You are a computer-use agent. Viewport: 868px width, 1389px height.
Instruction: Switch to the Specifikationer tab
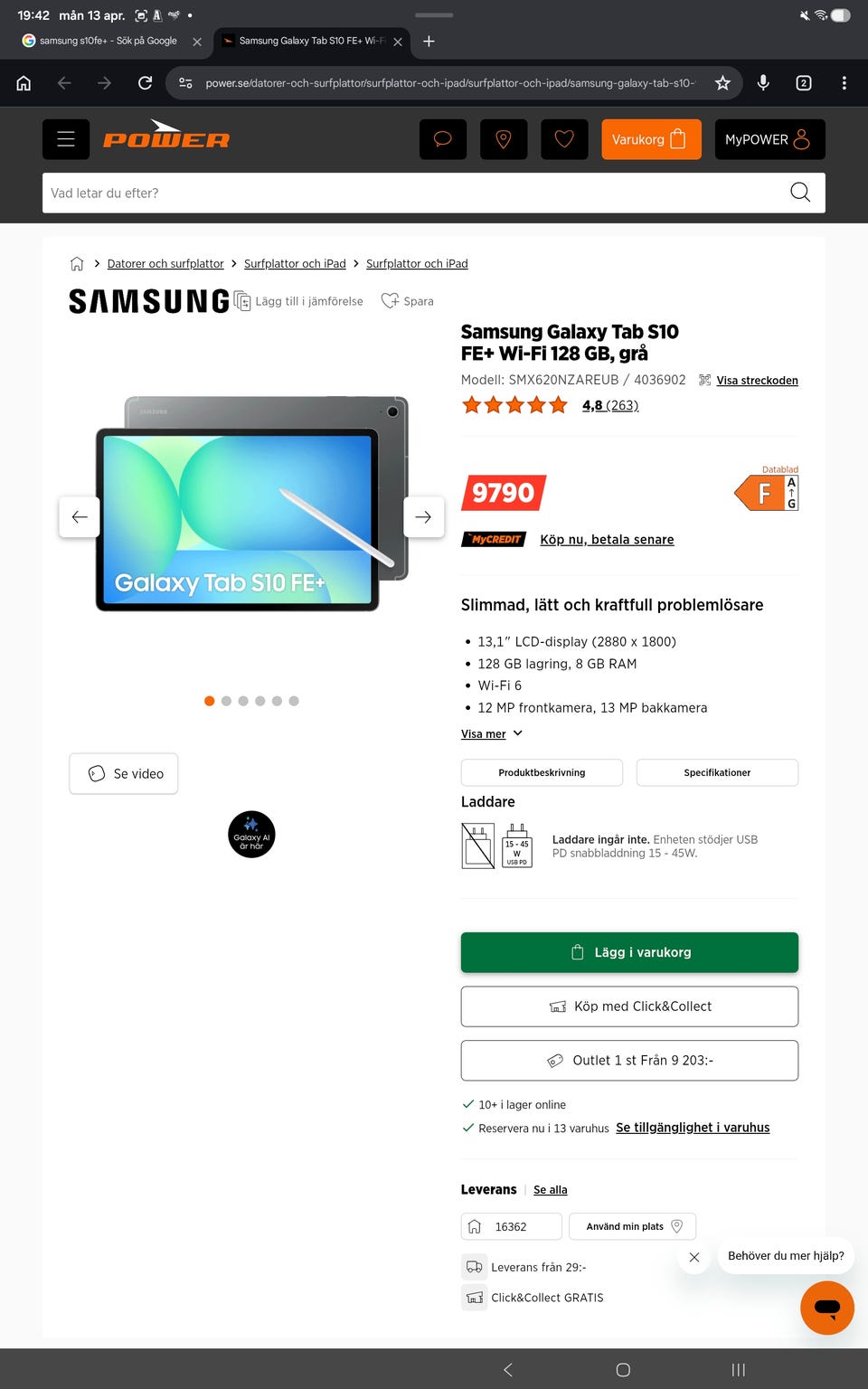tap(717, 772)
